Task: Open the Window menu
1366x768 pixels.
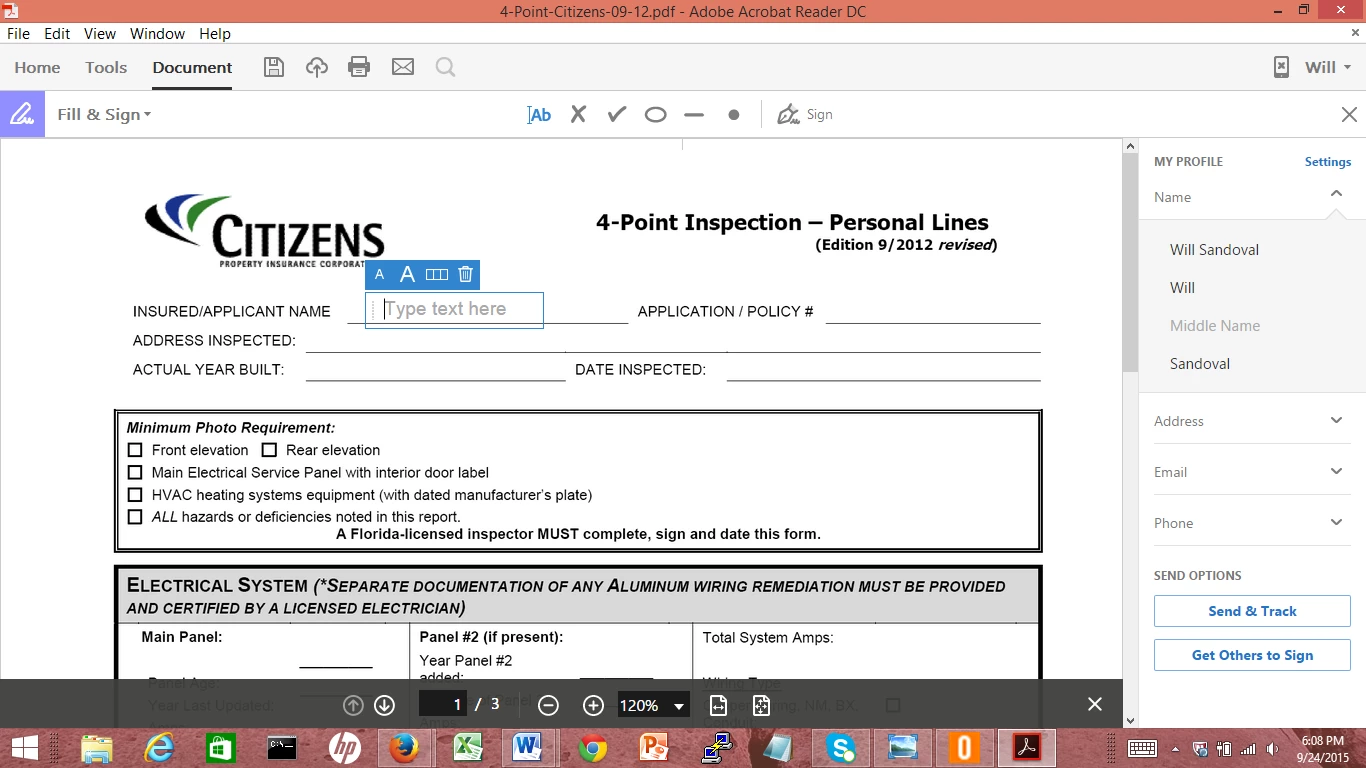Action: [157, 33]
